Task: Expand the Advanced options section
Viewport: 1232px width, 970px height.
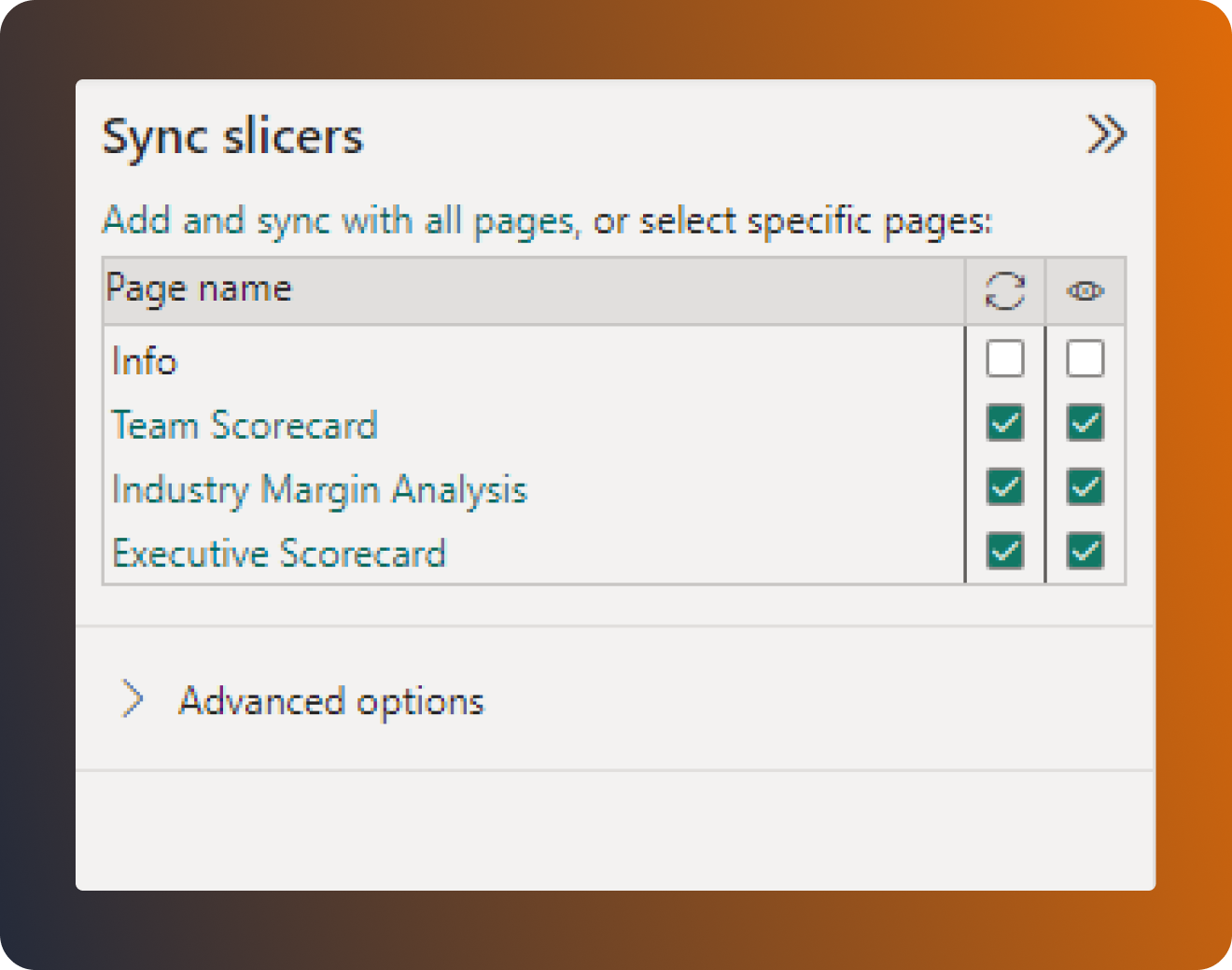Action: coord(132,699)
